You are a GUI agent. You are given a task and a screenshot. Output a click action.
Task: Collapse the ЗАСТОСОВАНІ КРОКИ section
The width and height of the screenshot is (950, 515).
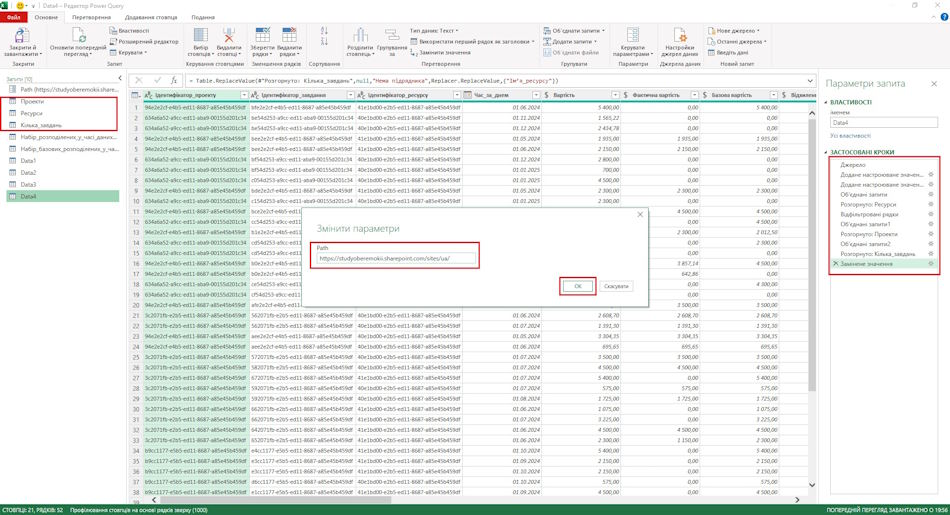[x=826, y=153]
